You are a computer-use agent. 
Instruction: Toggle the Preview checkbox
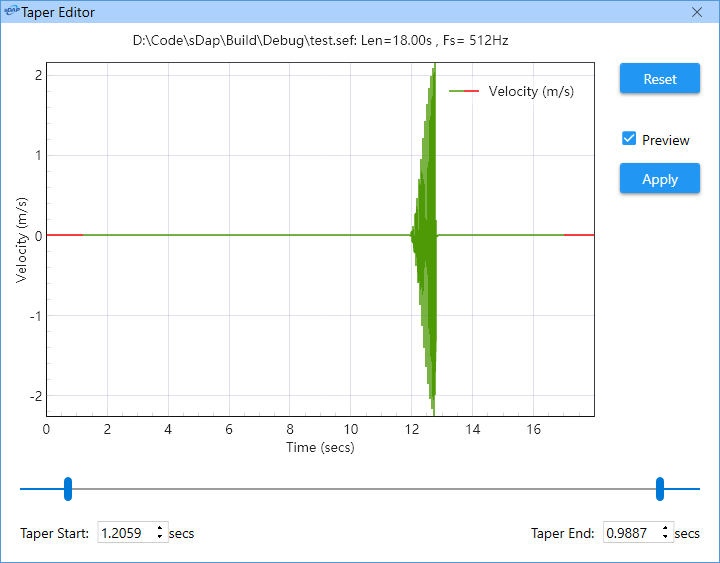pyautogui.click(x=629, y=139)
